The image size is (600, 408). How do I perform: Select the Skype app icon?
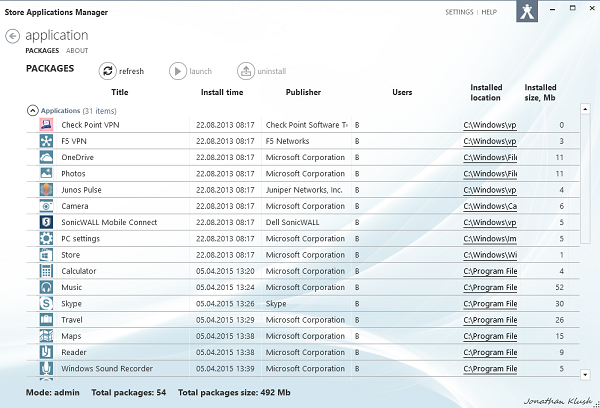tap(46, 304)
